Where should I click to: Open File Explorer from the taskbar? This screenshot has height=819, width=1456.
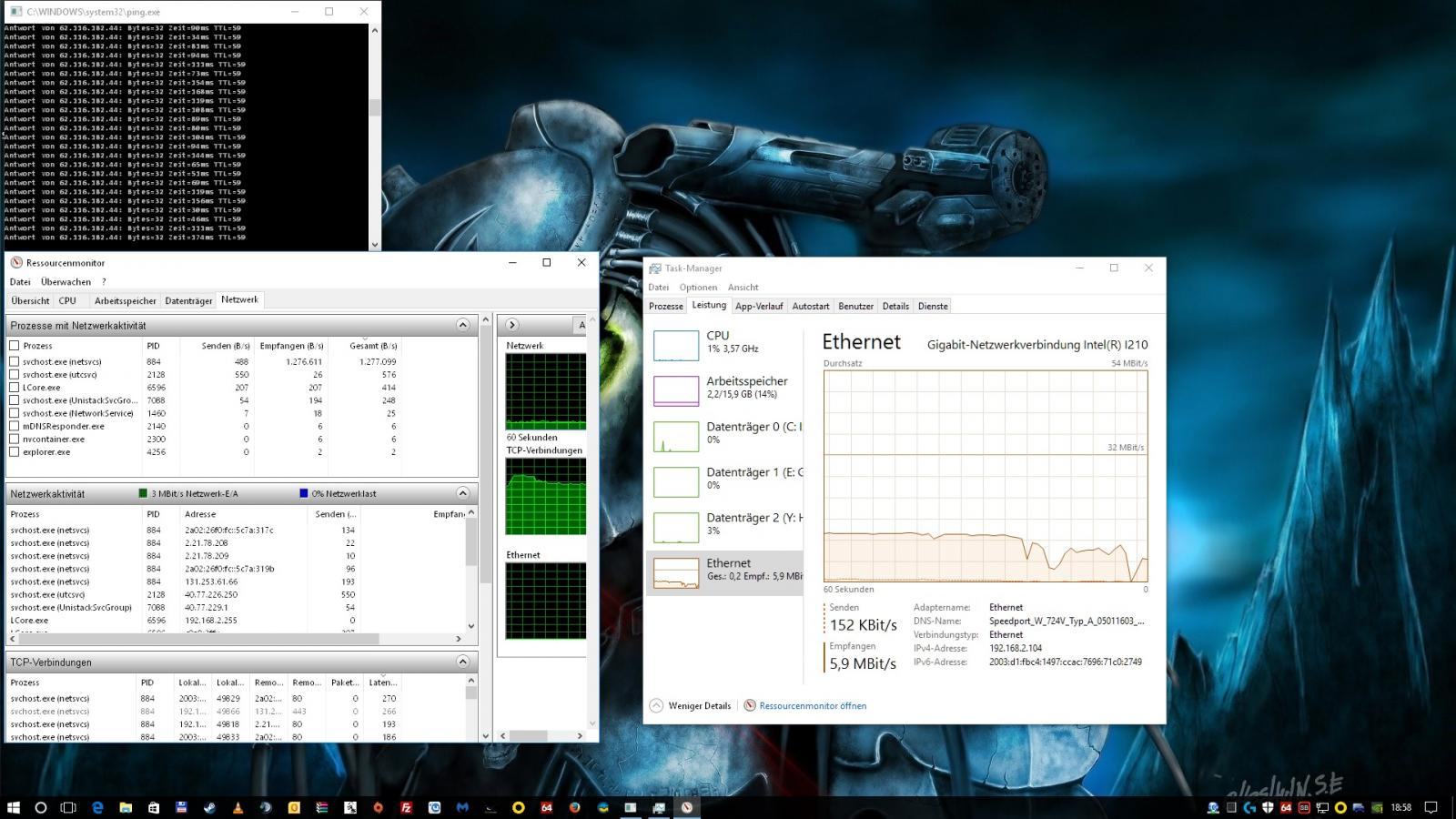pyautogui.click(x=126, y=807)
